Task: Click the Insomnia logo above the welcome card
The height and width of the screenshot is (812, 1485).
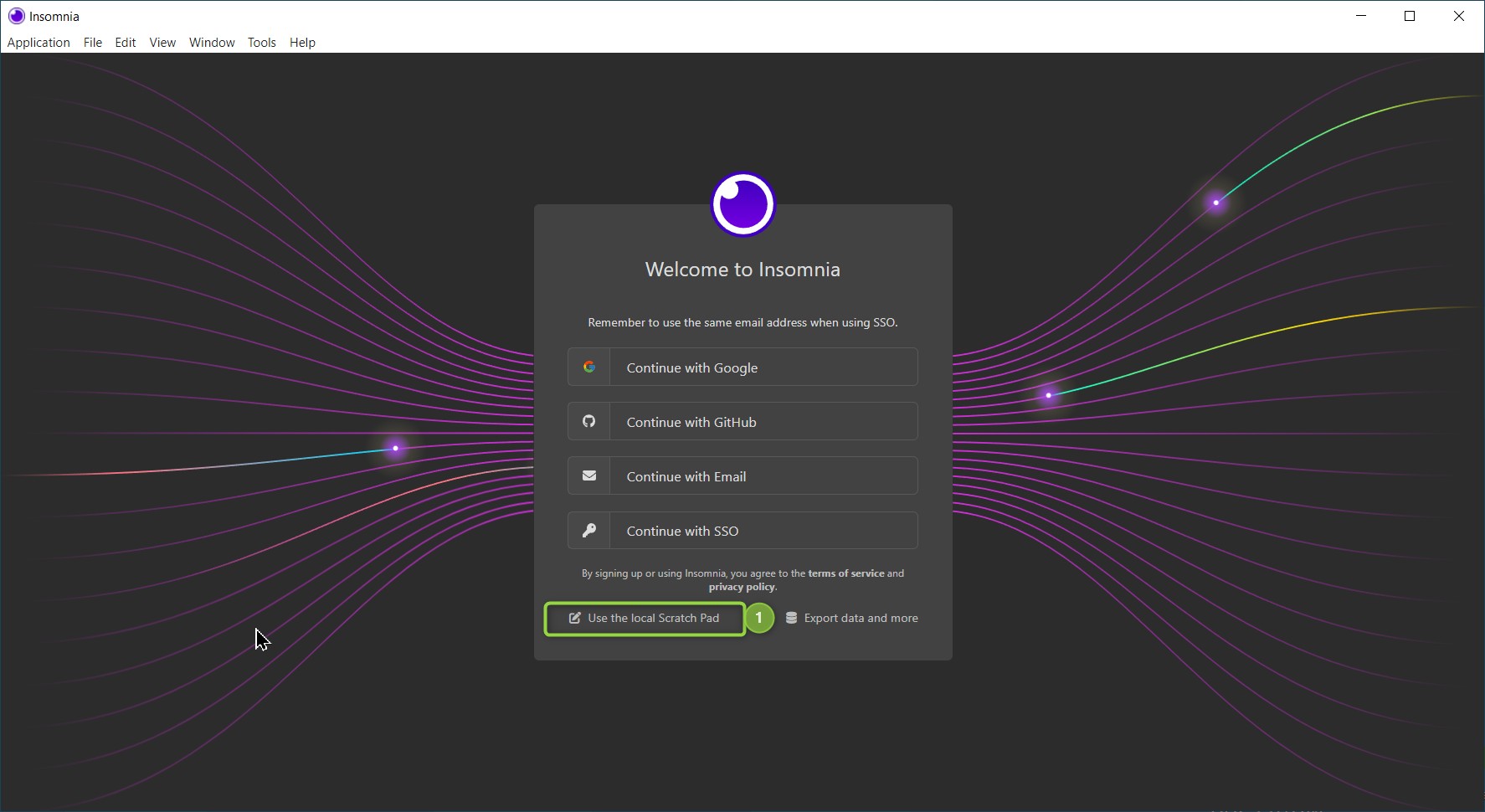Action: (743, 204)
